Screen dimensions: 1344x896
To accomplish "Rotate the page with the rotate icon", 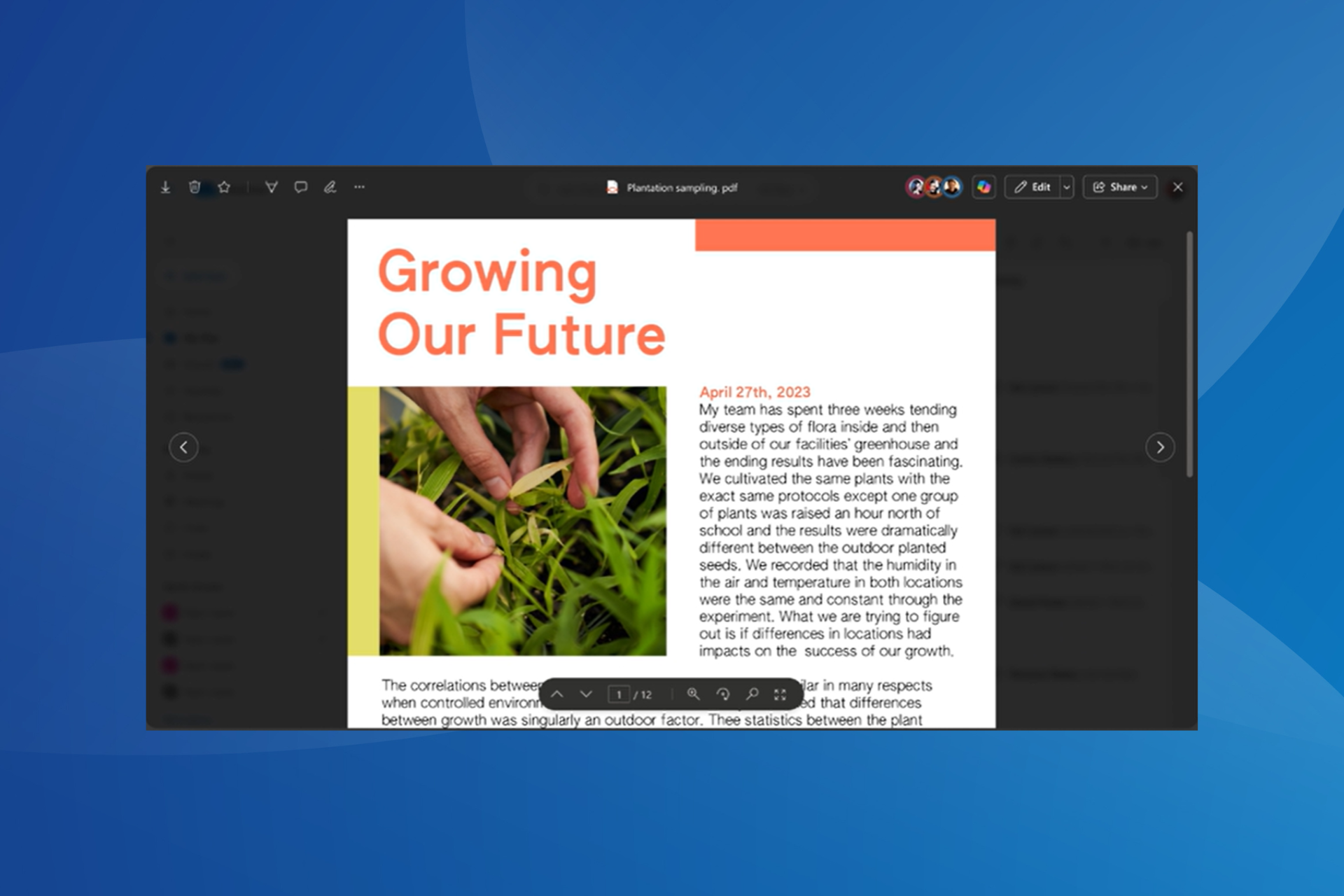I will click(723, 694).
